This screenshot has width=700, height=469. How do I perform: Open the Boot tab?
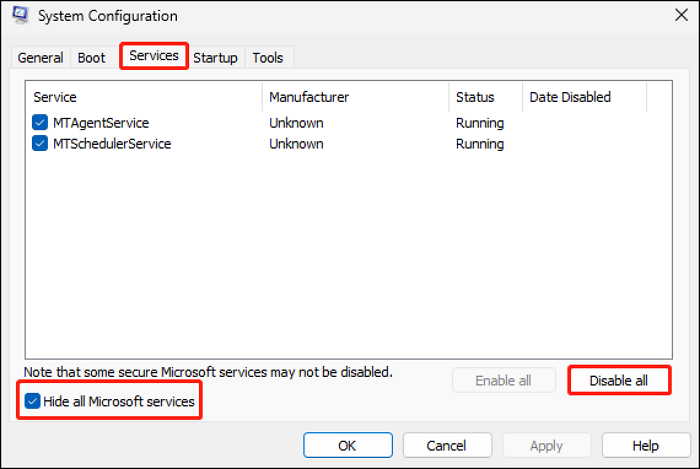click(91, 58)
